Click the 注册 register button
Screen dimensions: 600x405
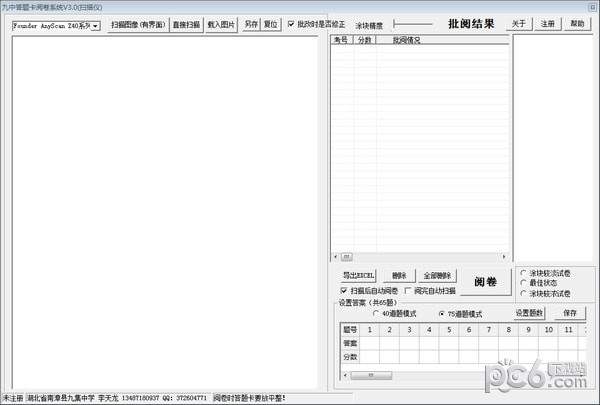click(x=546, y=24)
